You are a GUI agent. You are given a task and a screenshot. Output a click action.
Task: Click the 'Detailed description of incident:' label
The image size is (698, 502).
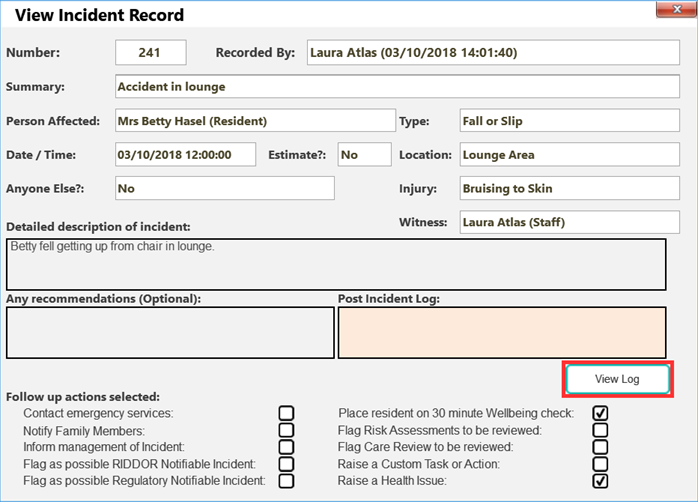98,227
